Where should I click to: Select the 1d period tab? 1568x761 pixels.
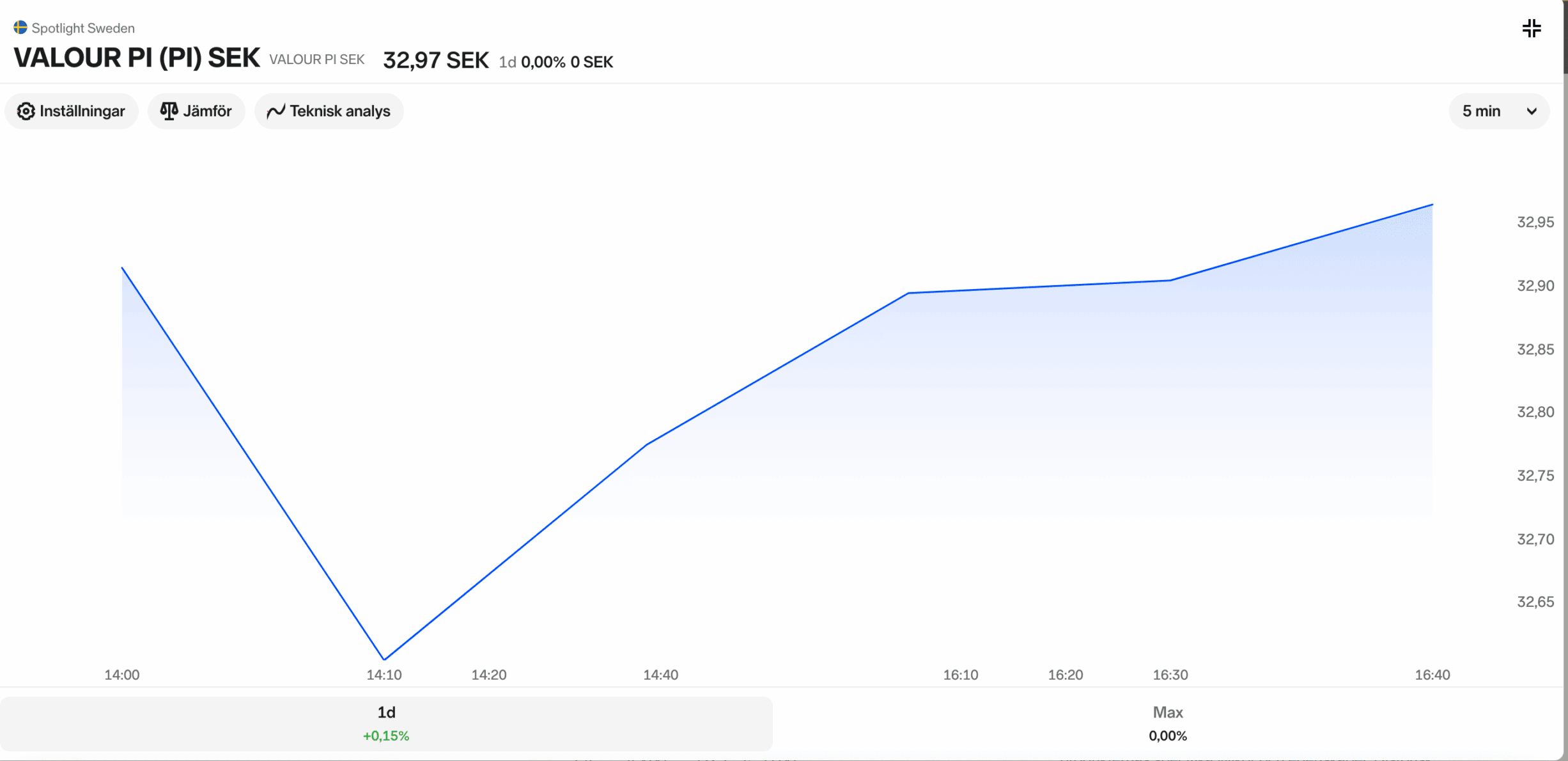click(x=386, y=723)
